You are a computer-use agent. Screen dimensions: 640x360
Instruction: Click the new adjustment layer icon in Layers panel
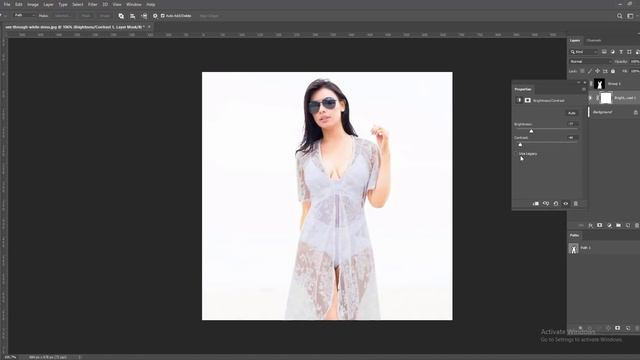coord(609,225)
